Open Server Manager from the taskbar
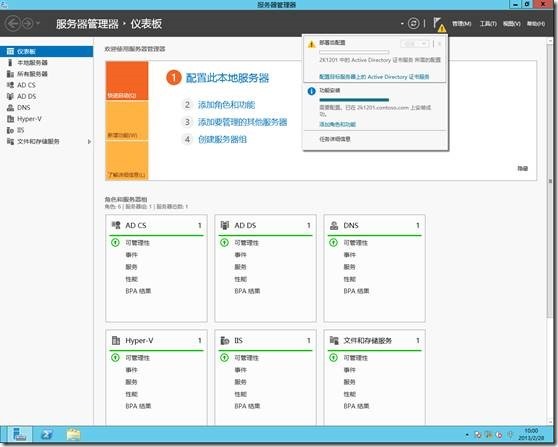 pyautogui.click(x=19, y=435)
